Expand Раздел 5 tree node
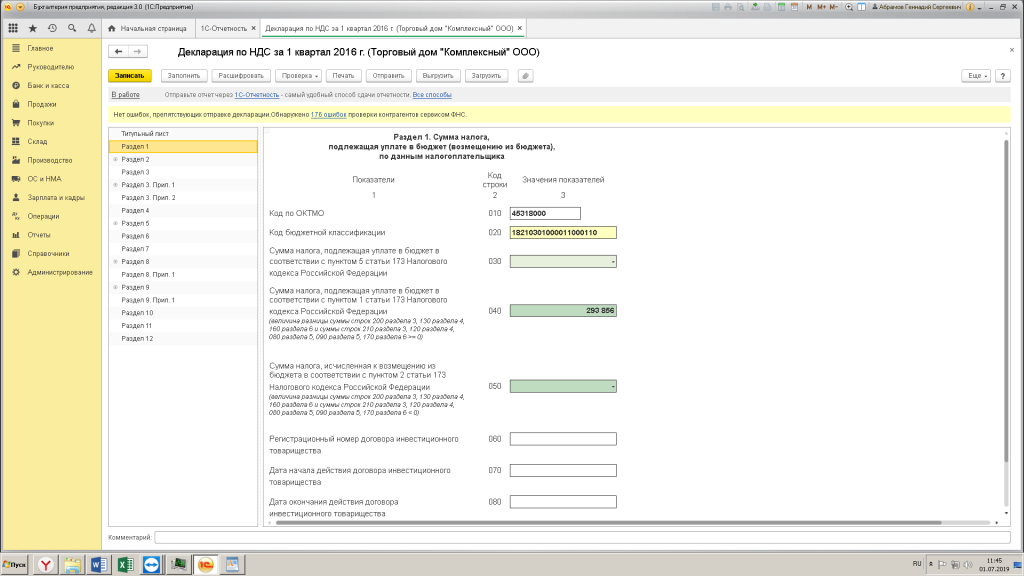Image resolution: width=1024 pixels, height=576 pixels. pyautogui.click(x=116, y=223)
